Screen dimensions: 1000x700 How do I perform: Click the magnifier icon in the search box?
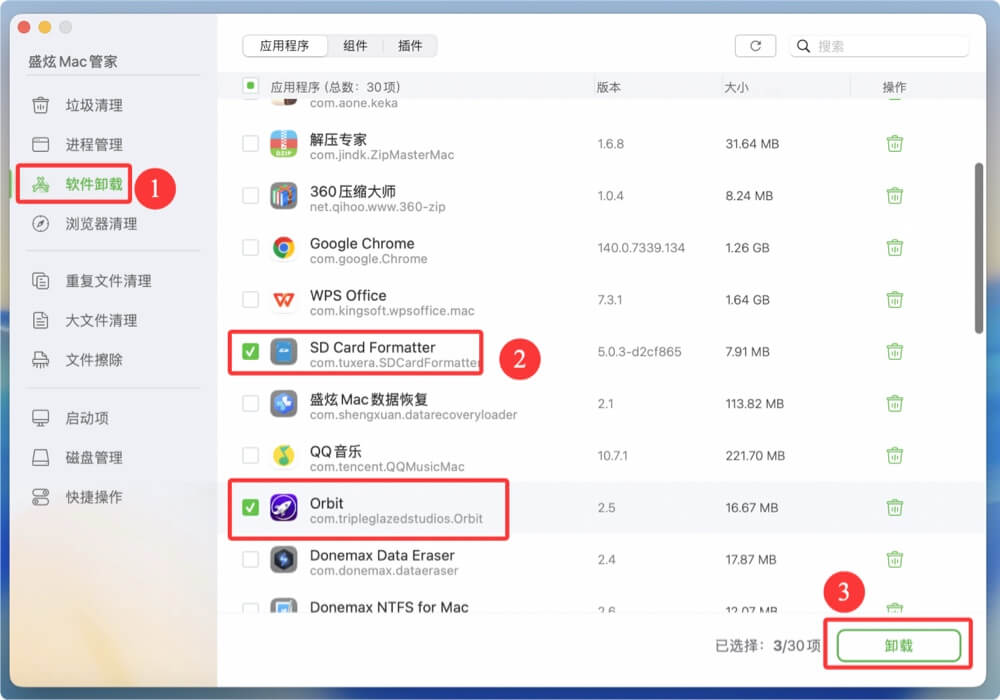point(802,45)
